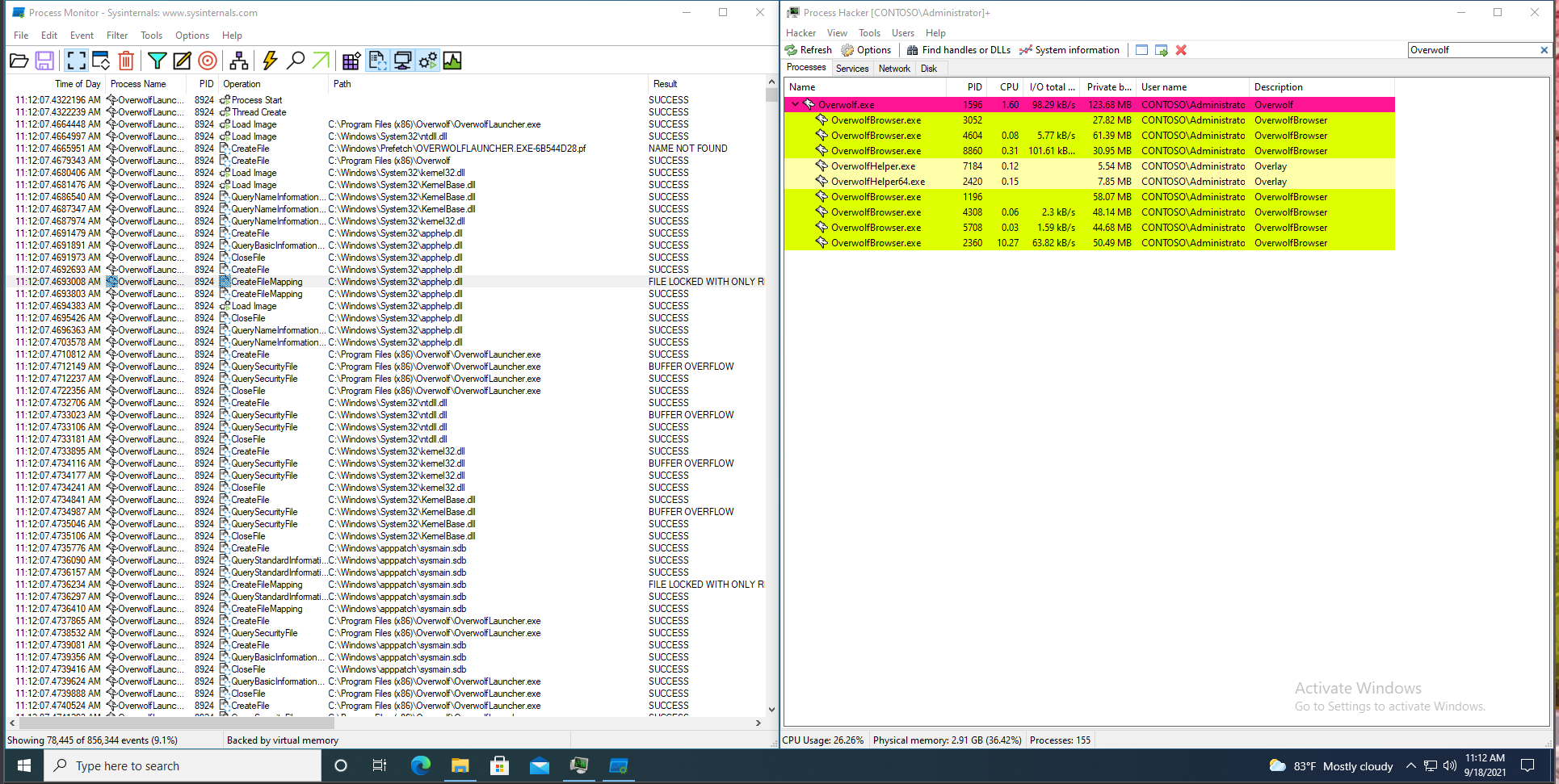The height and width of the screenshot is (784, 1559).
Task: Click the red X Find window and kill icon
Action: coord(1181,50)
